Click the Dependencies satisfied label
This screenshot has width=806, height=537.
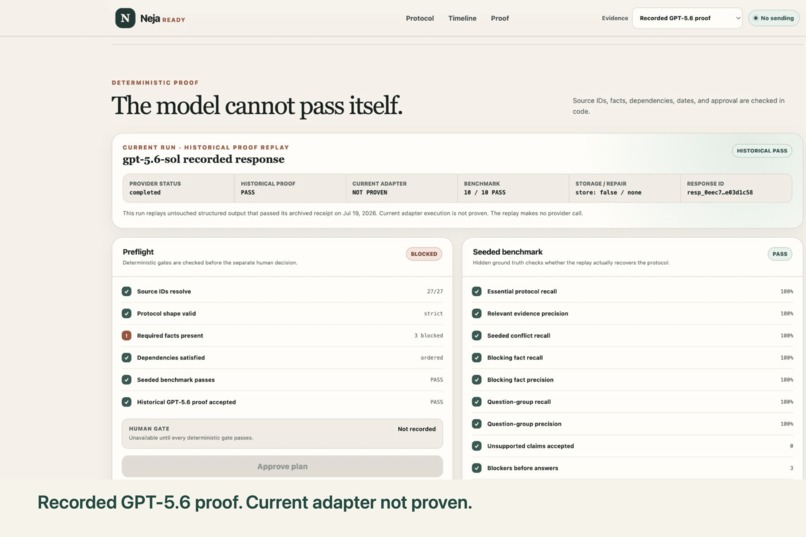click(171, 358)
